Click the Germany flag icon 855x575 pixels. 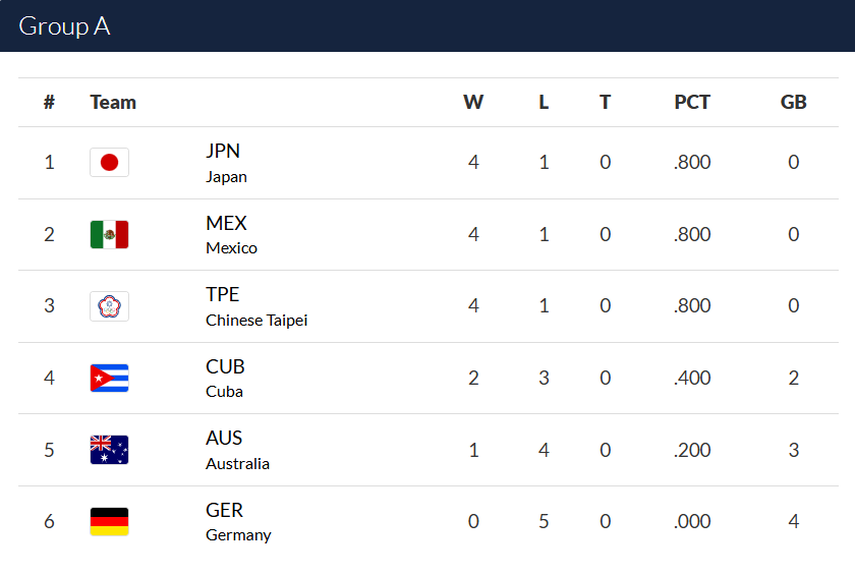pos(109,522)
